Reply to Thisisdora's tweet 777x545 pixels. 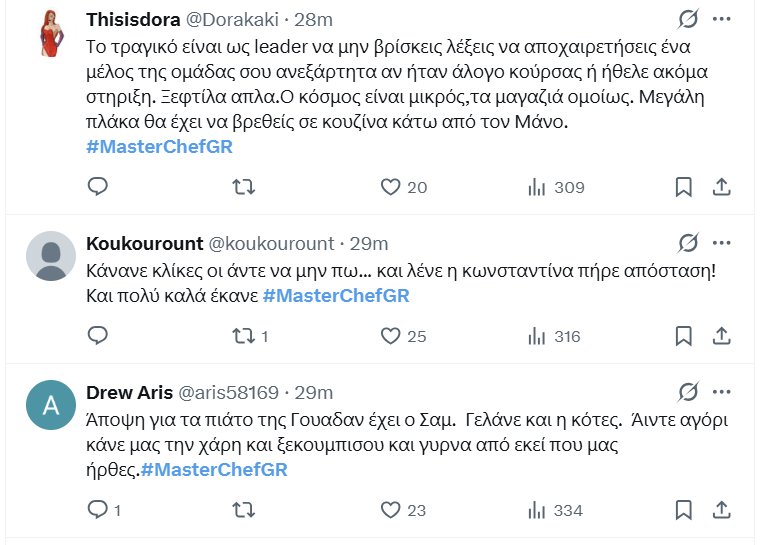pos(97,187)
